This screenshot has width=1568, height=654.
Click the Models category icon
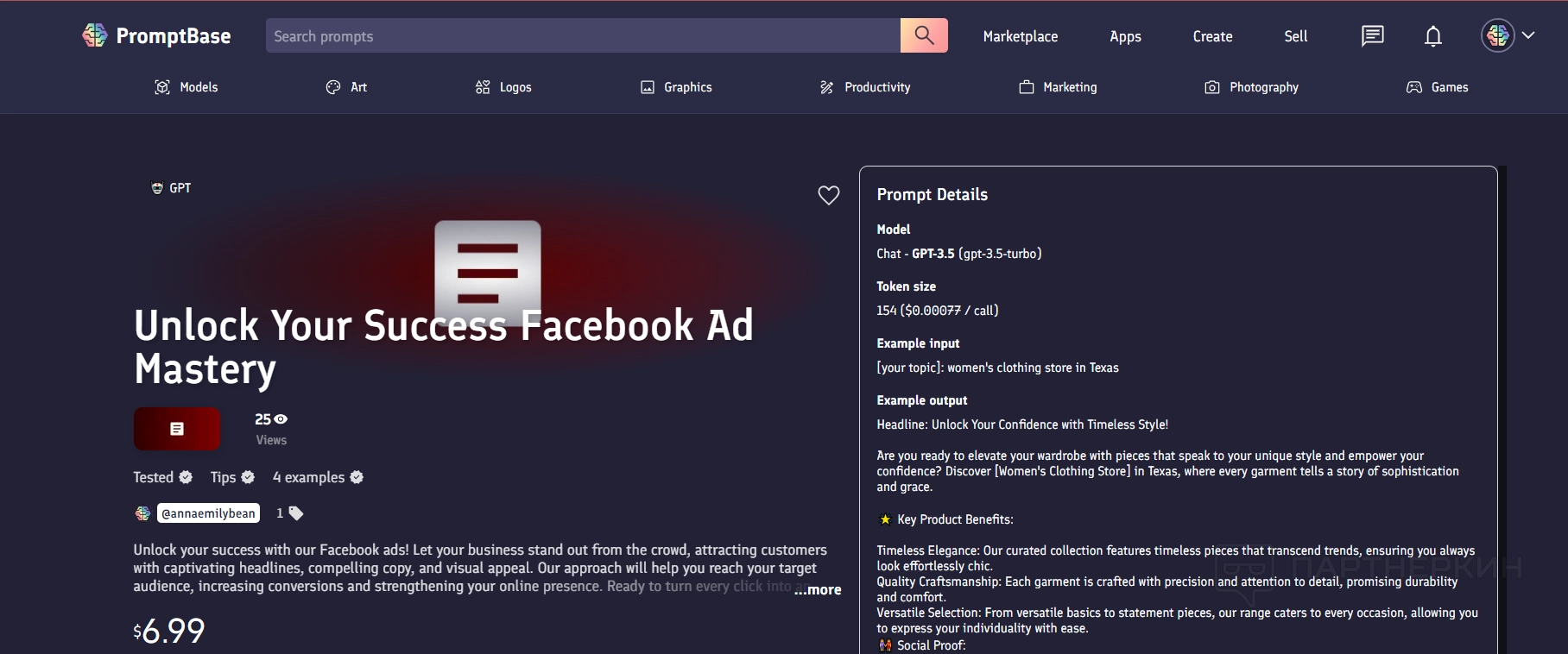pyautogui.click(x=161, y=87)
